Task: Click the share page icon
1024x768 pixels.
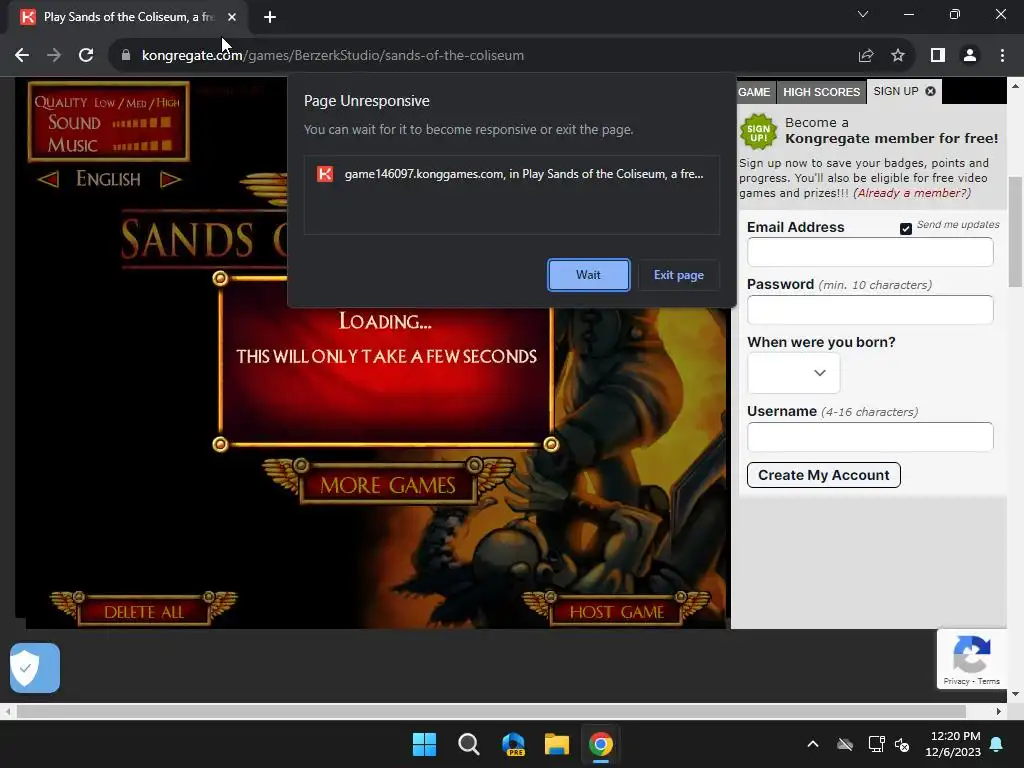Action: (x=866, y=56)
